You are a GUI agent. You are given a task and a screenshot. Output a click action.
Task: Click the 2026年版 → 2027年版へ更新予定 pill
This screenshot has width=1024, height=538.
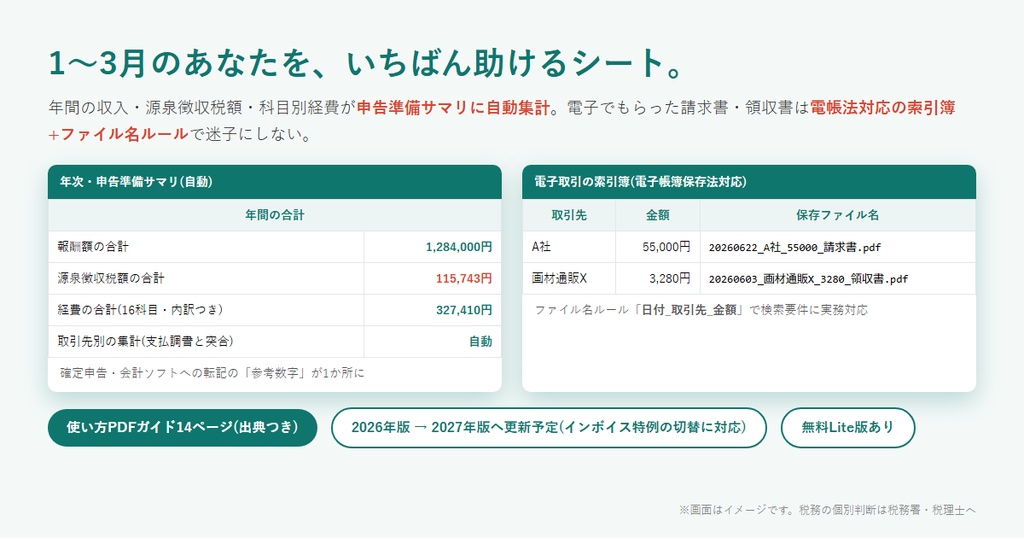(549, 428)
